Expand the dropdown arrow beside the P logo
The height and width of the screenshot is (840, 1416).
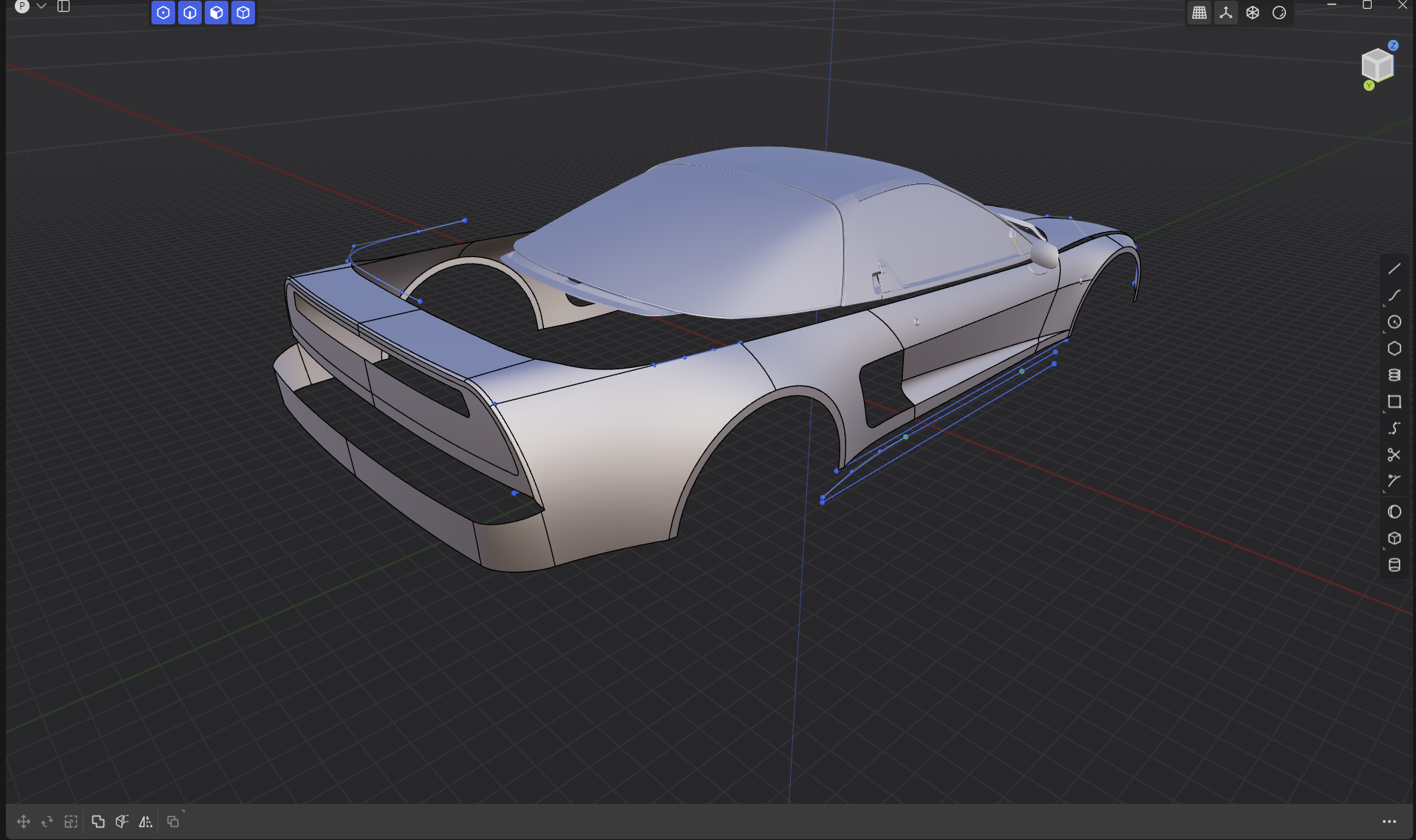41,6
